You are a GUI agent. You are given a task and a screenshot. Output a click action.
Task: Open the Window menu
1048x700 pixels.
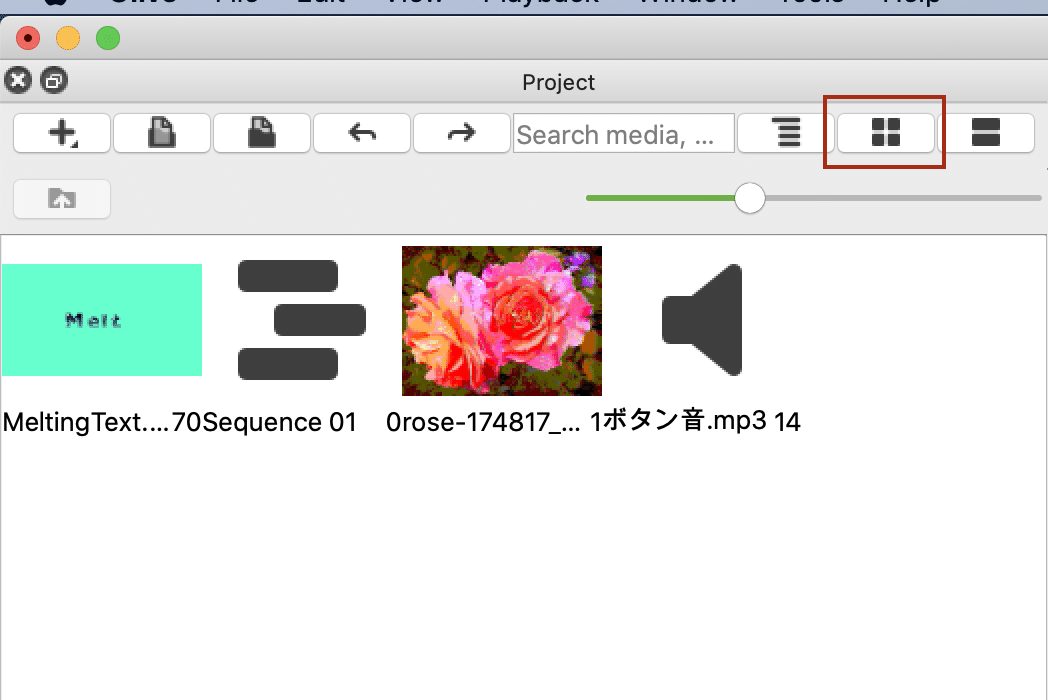click(x=688, y=2)
